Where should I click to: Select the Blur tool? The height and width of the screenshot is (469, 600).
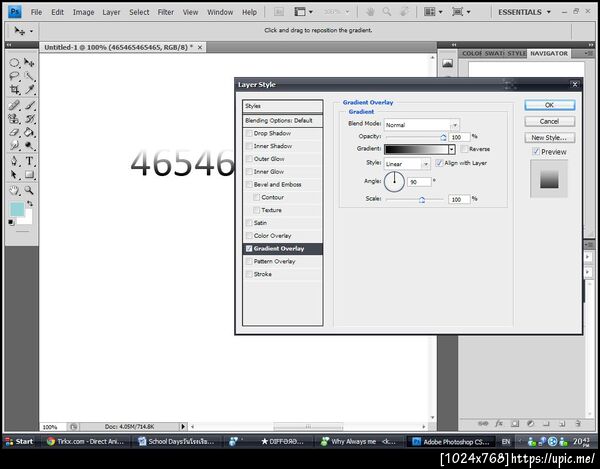14,145
